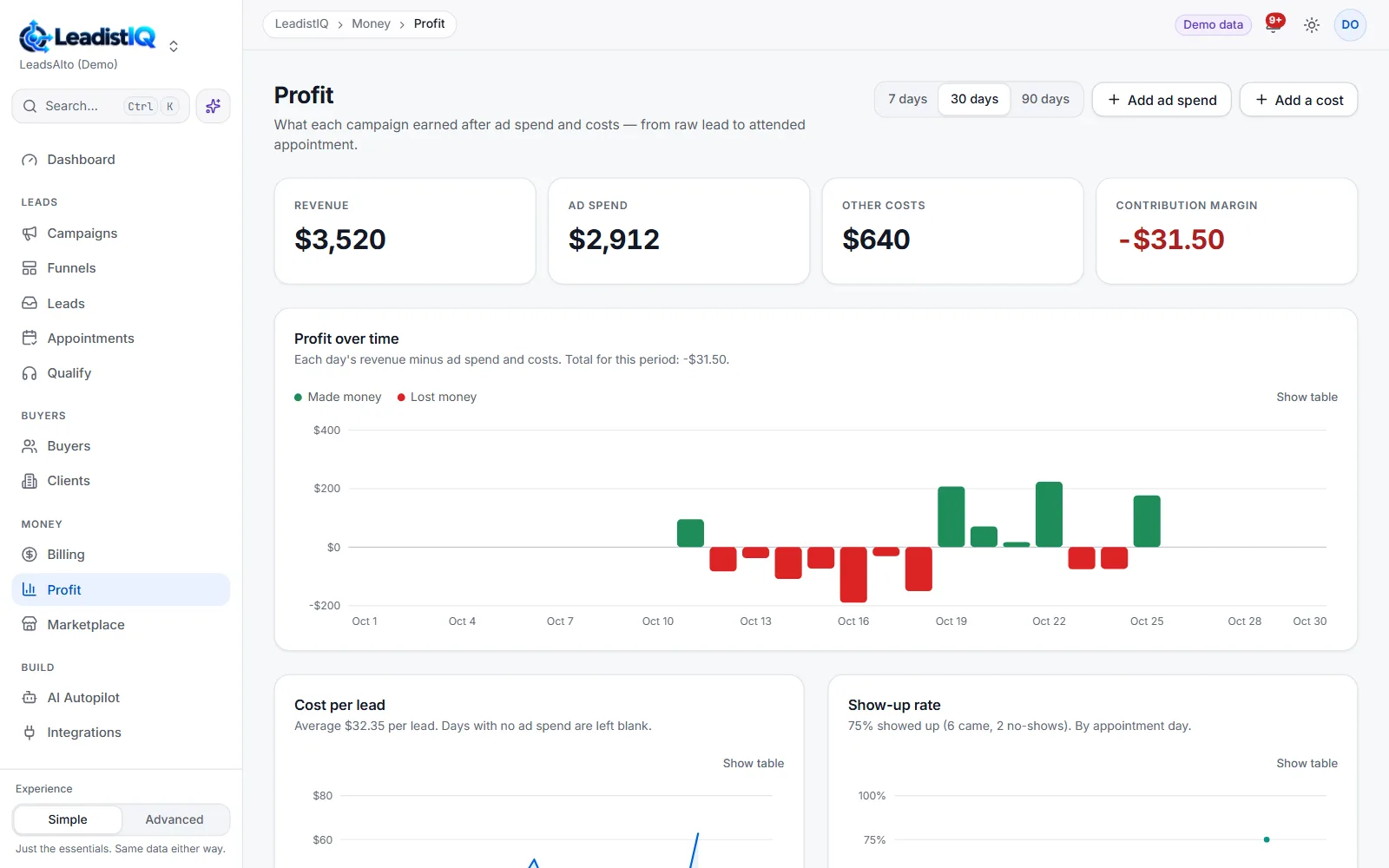Click the Contribution Margin -$31.50 value
The width and height of the screenshot is (1389, 868).
[x=1171, y=240]
